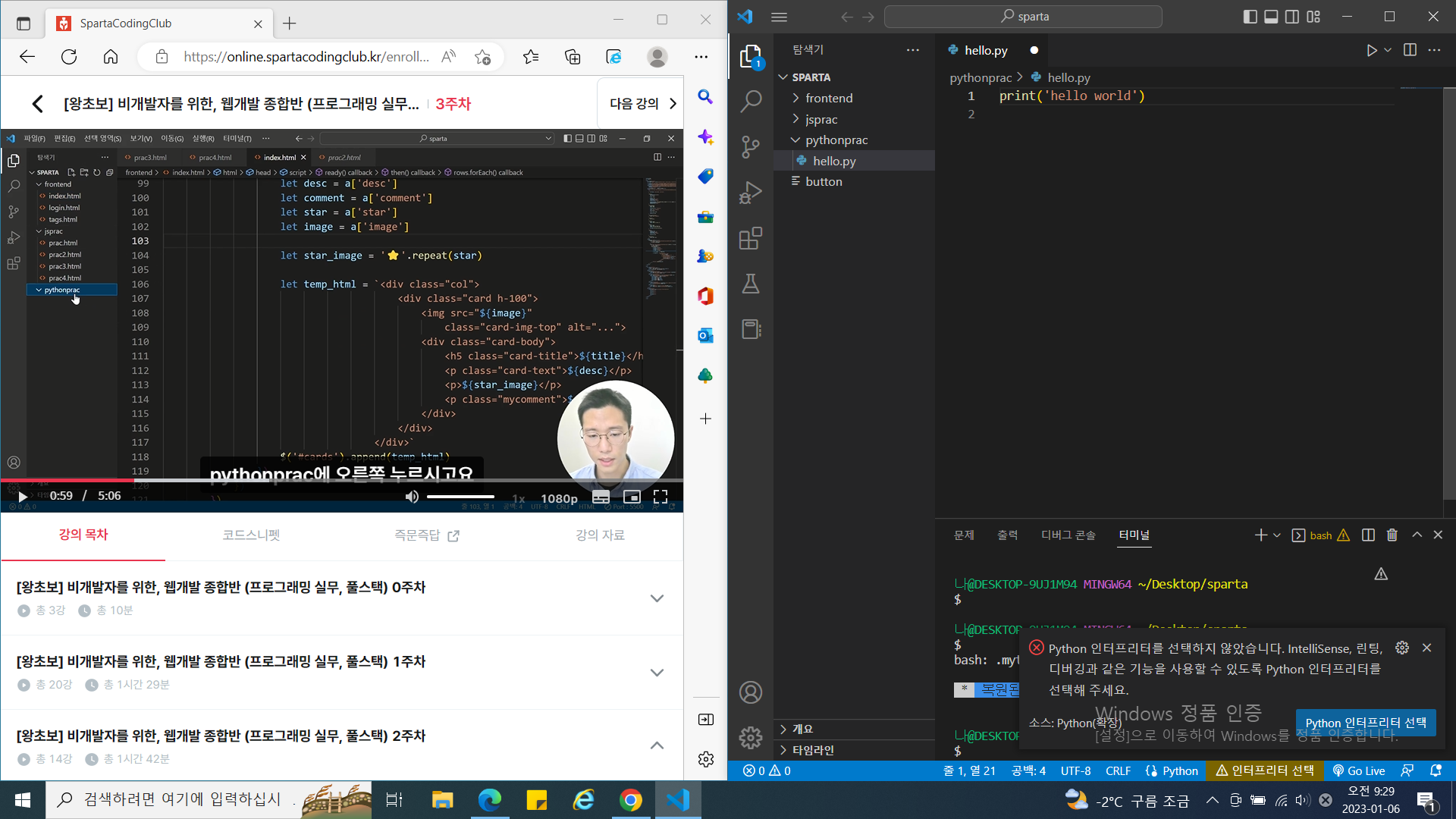This screenshot has width=1456, height=819.
Task: Expand the 1주차 course section
Action: (657, 673)
